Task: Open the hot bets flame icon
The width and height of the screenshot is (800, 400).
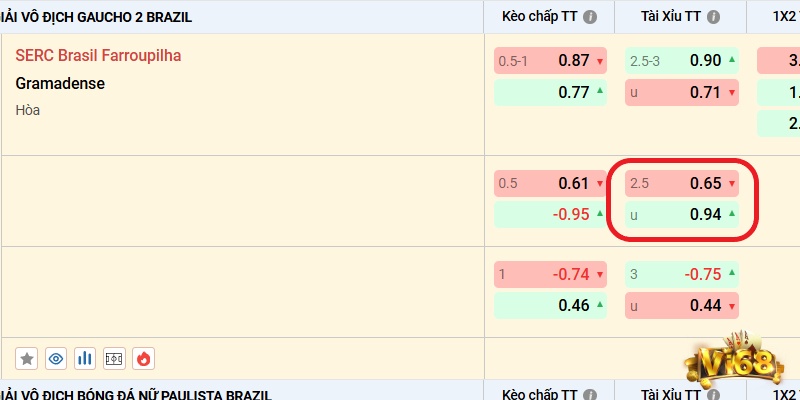Action: (x=143, y=359)
